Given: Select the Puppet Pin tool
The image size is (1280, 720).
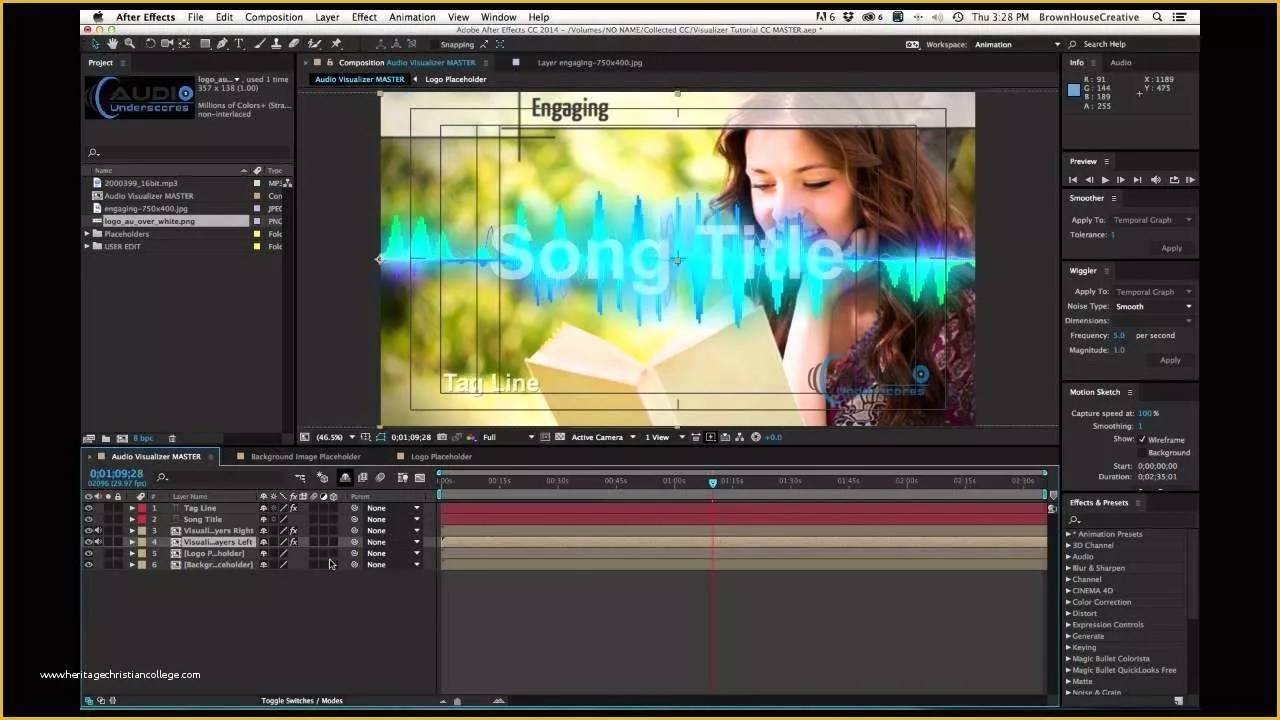Looking at the screenshot, I should tap(336, 44).
